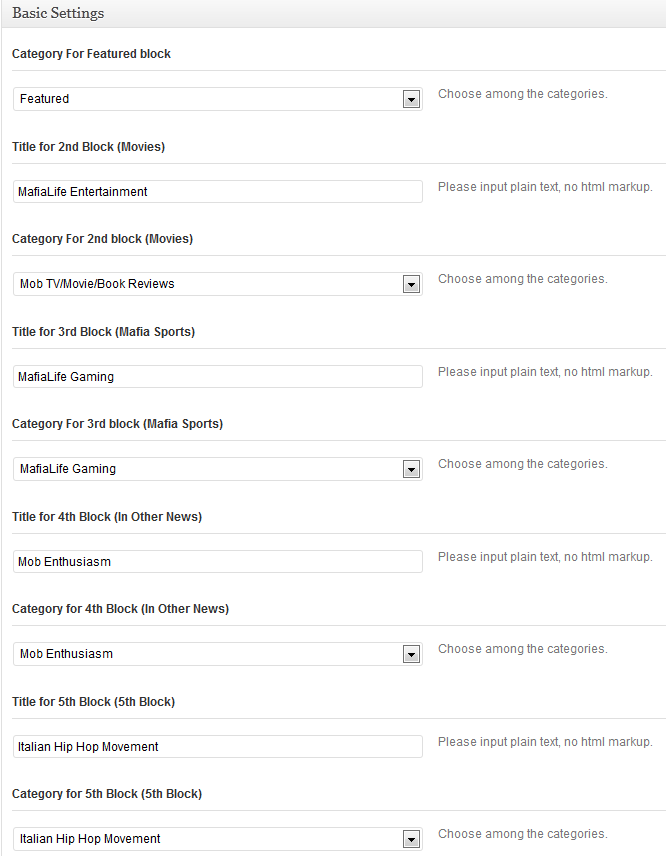The image size is (666, 856).
Task: Click the arrow on the 5th Block dropdown
Action: point(411,840)
